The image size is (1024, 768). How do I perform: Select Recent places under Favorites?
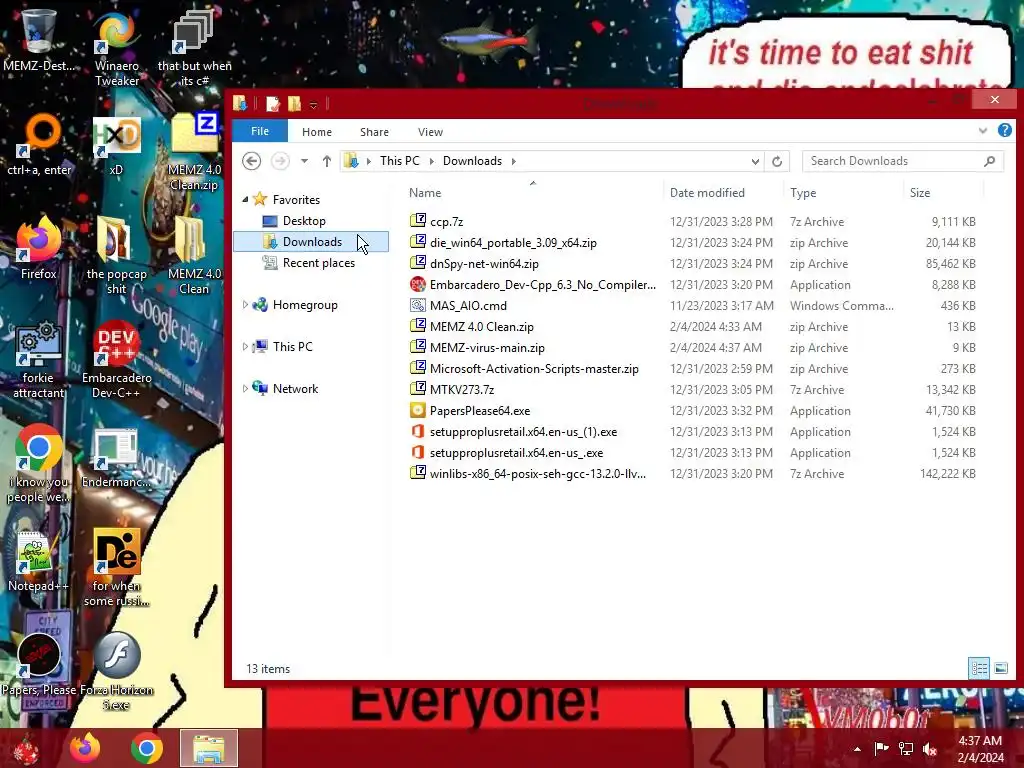(318, 263)
